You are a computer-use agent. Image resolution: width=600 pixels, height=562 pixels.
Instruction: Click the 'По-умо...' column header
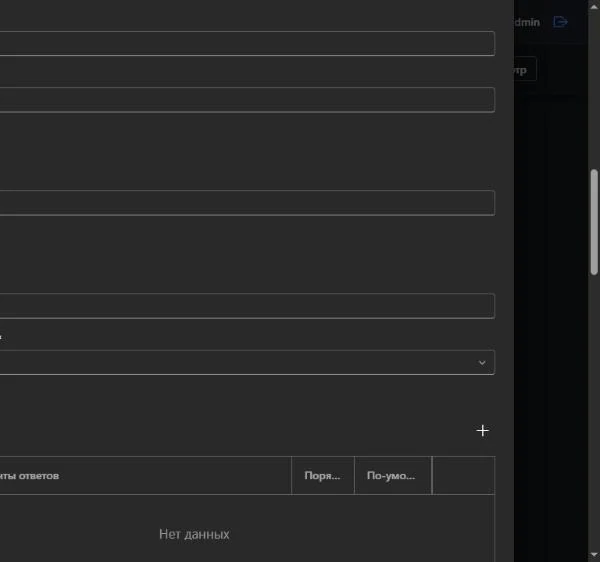(x=393, y=476)
